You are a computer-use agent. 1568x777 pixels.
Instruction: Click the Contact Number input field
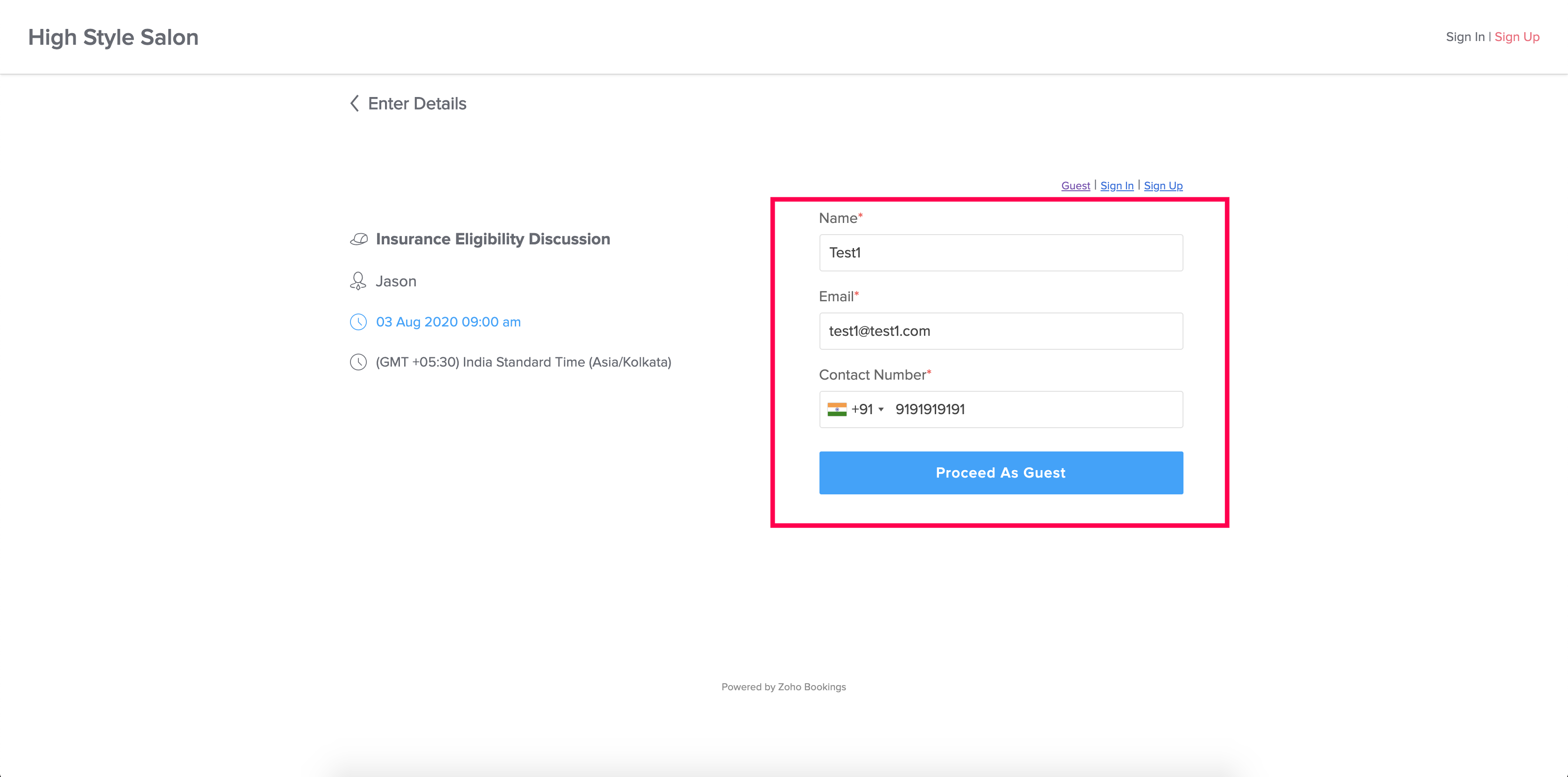tap(1035, 409)
